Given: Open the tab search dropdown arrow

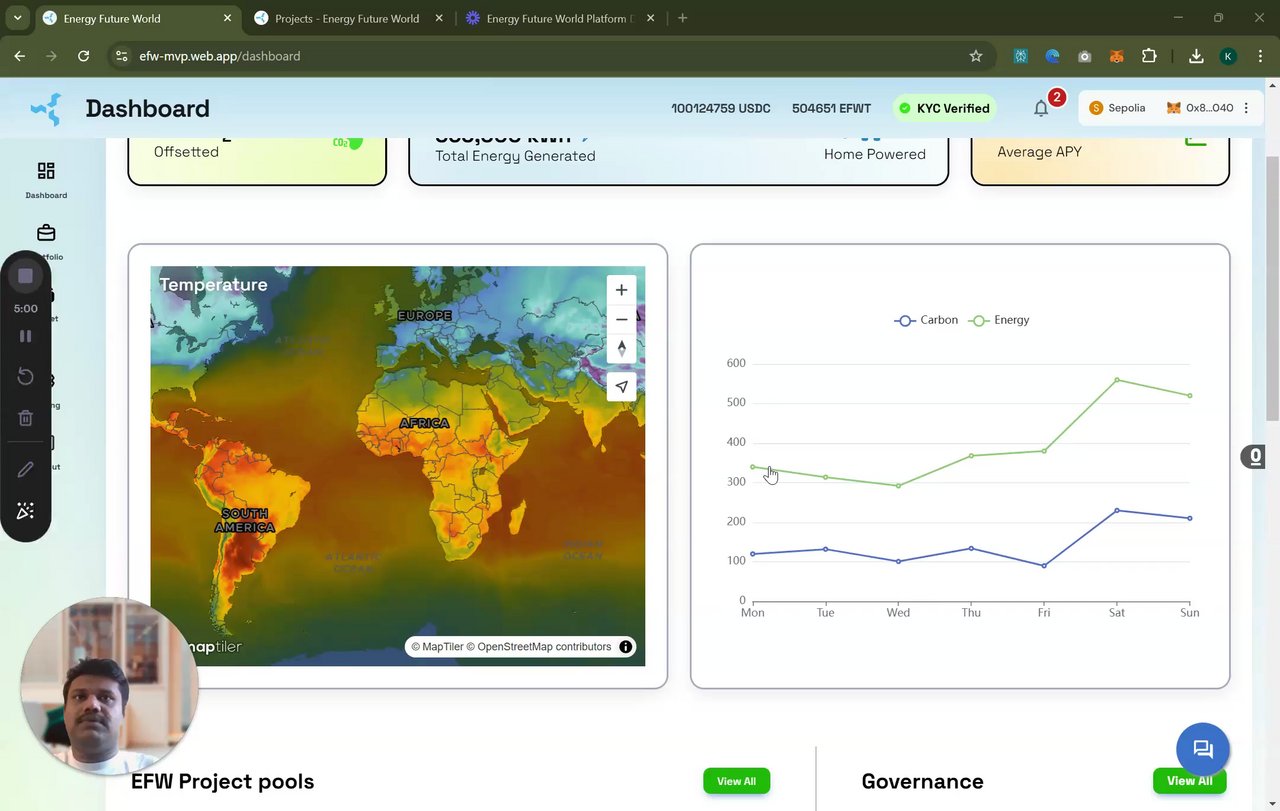Looking at the screenshot, I should 17,18.
